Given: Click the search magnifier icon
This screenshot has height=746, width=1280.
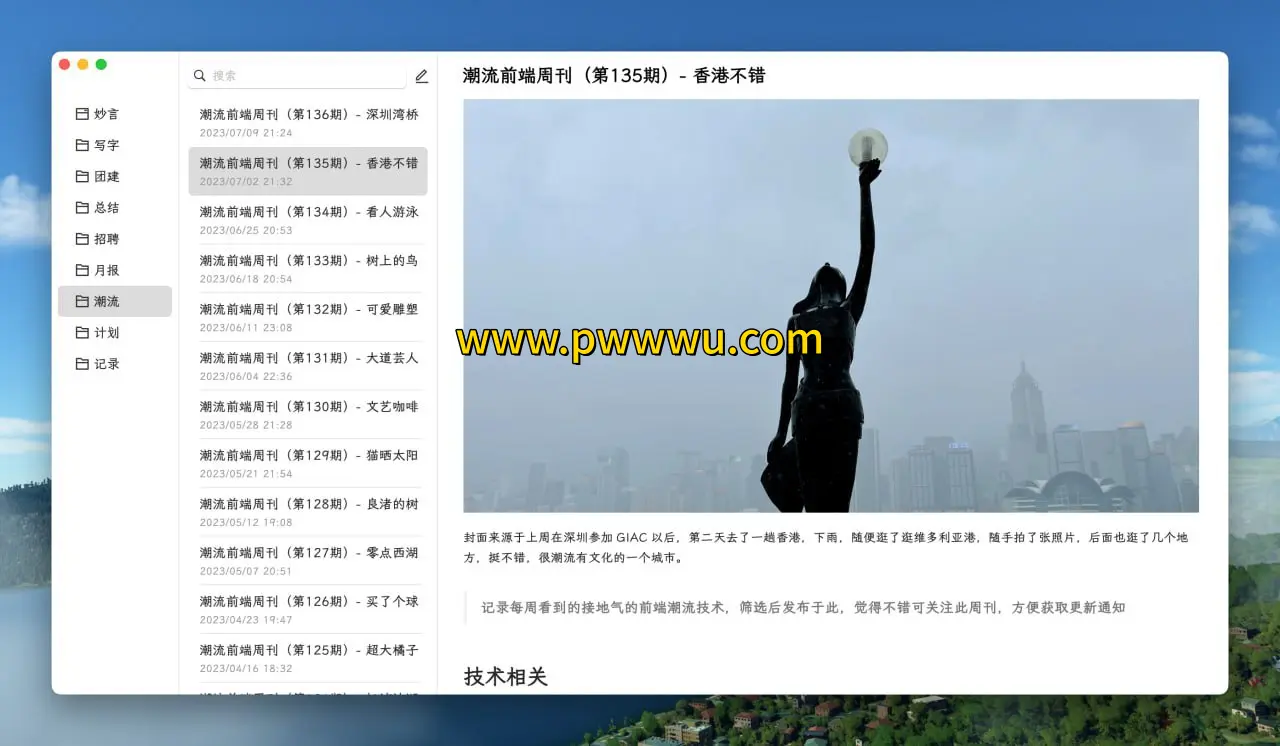Looking at the screenshot, I should tap(200, 76).
